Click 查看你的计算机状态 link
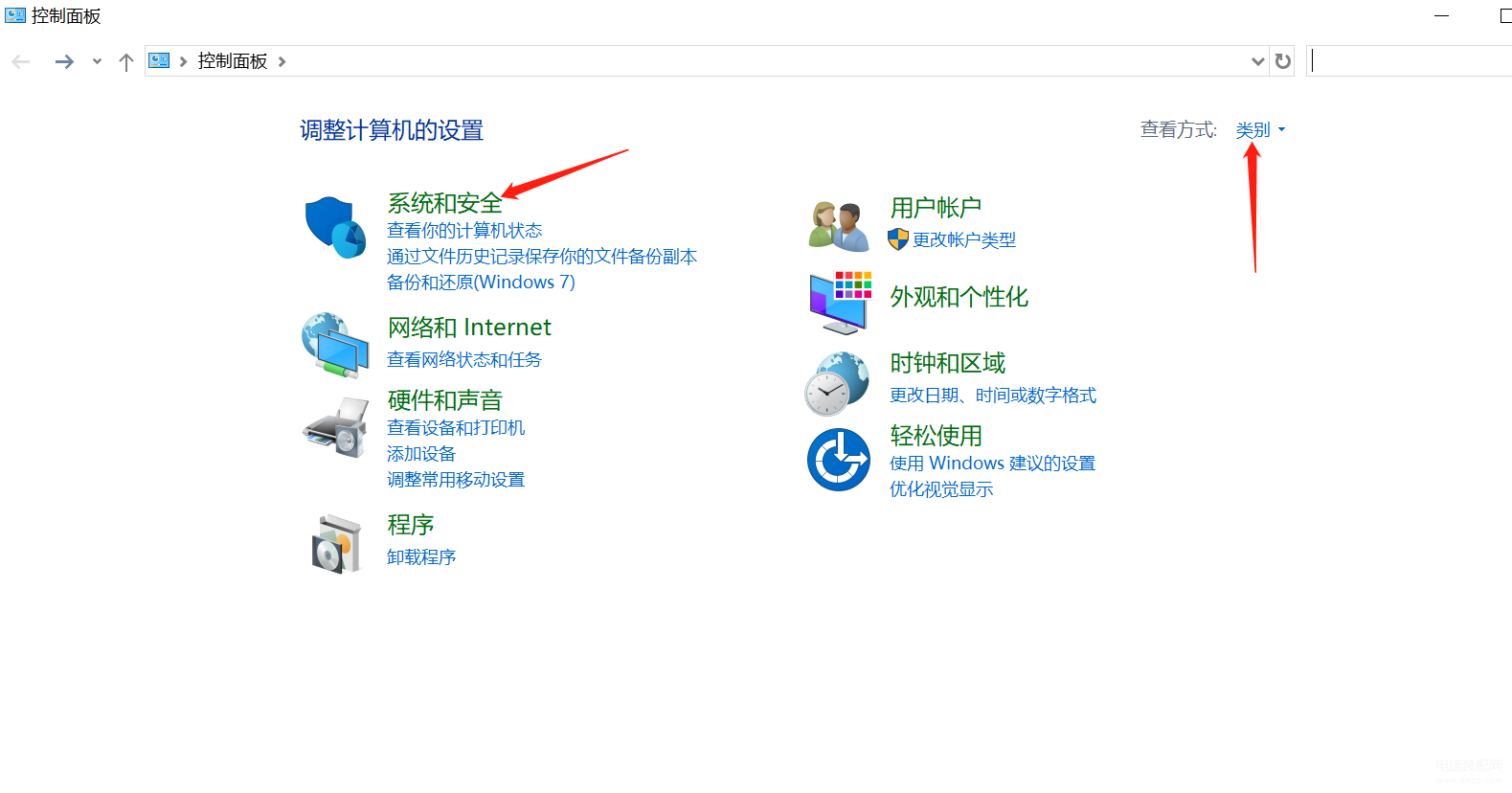Viewport: 1512px width, 793px height. (x=464, y=231)
